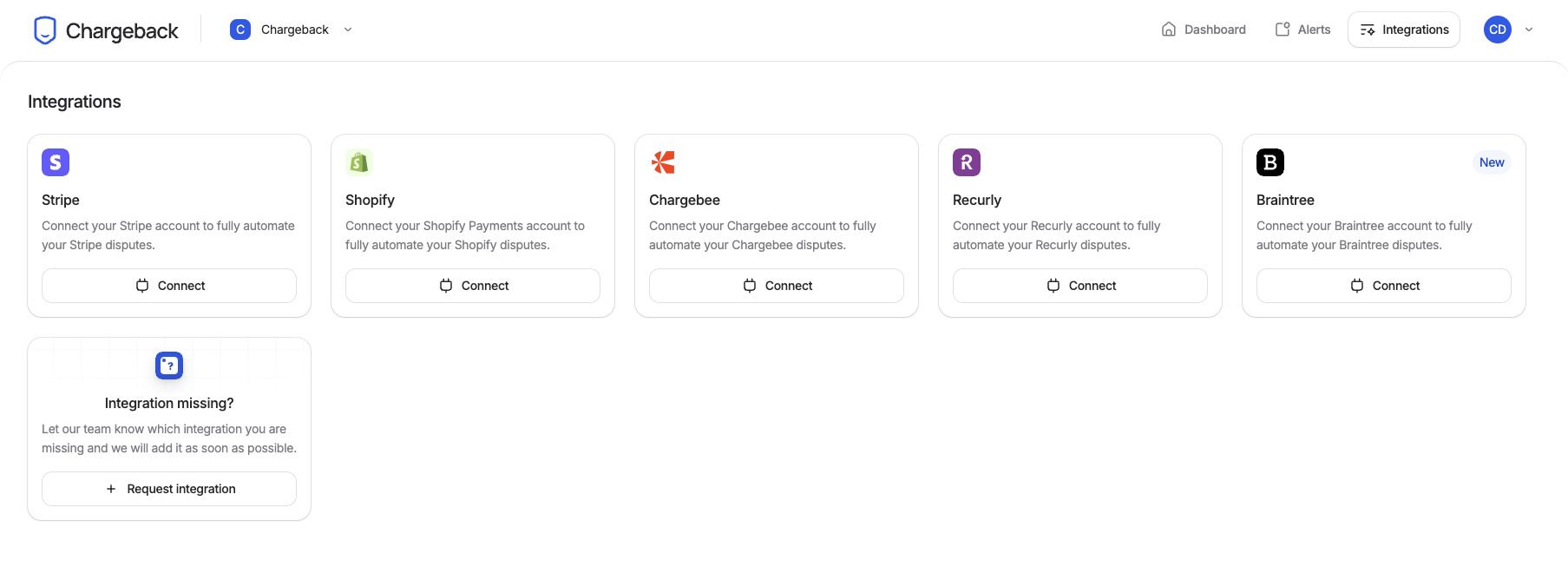Open the Chargeback workspace dropdown chevron
1568x580 pixels.
click(x=348, y=30)
